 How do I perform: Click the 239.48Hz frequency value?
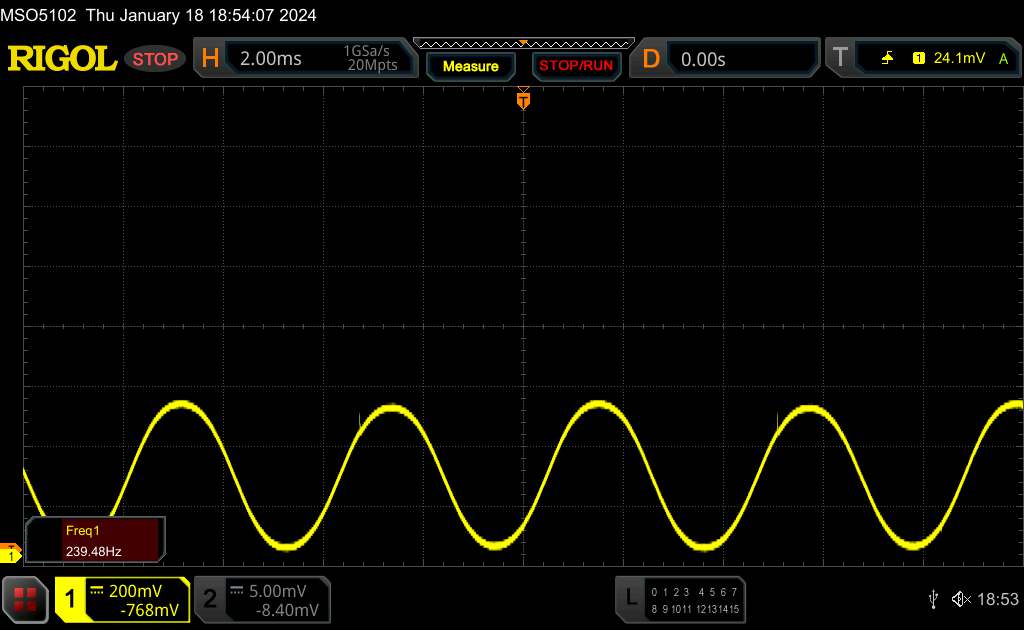pyautogui.click(x=93, y=552)
